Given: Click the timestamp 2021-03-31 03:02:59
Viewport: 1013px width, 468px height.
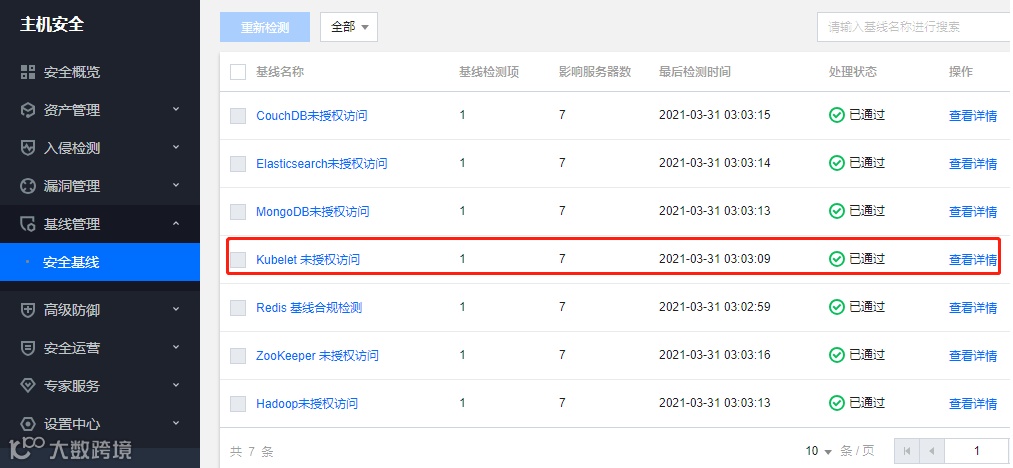Looking at the screenshot, I should [715, 307].
